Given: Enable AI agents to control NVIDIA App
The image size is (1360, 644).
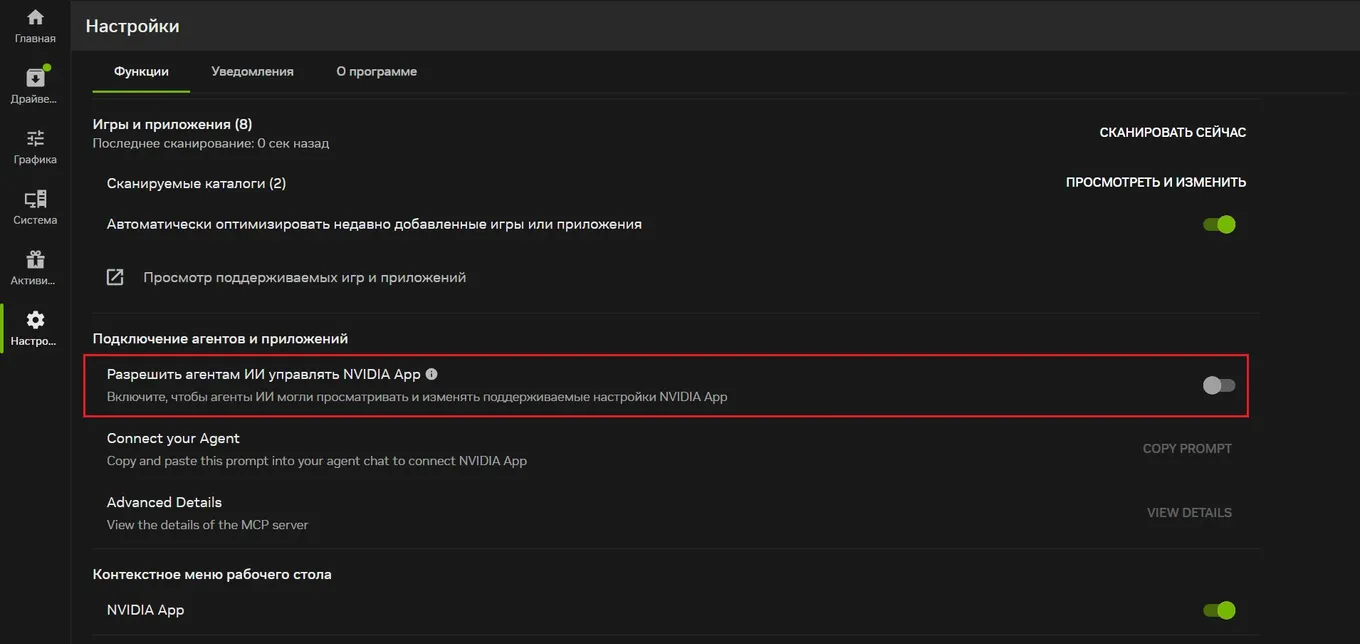Looking at the screenshot, I should (1219, 385).
